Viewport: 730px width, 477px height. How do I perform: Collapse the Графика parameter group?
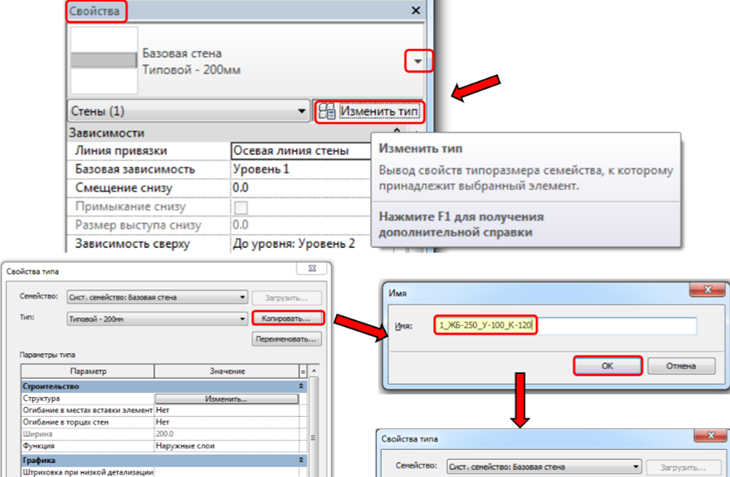click(x=301, y=460)
